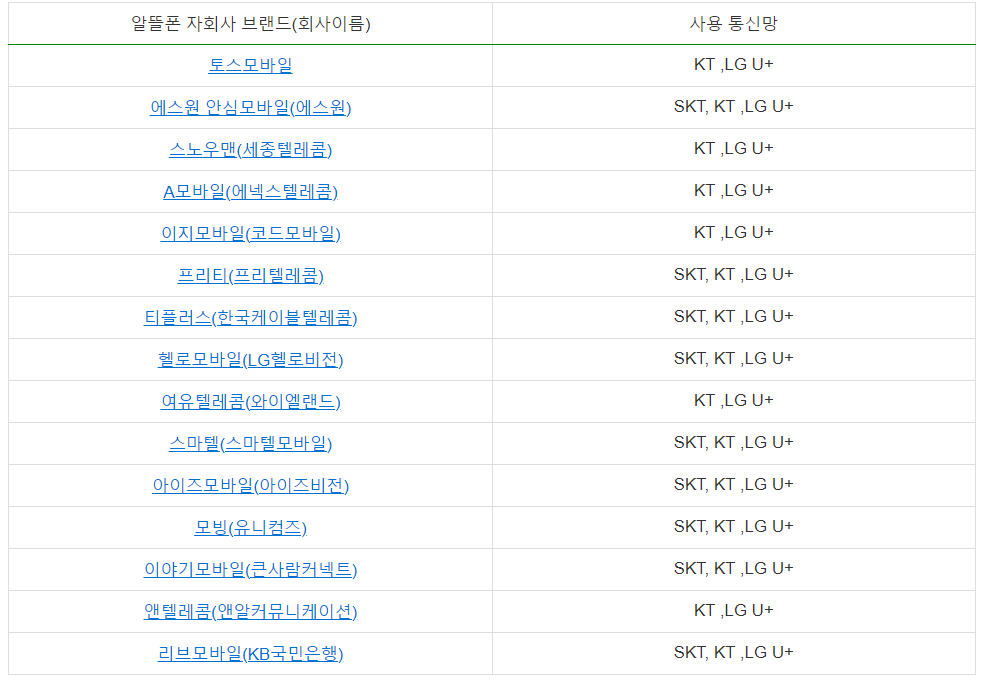Image resolution: width=988 pixels, height=681 pixels.
Task: Open the 헬로모바일(LG헬로비전) link
Action: [x=250, y=359]
